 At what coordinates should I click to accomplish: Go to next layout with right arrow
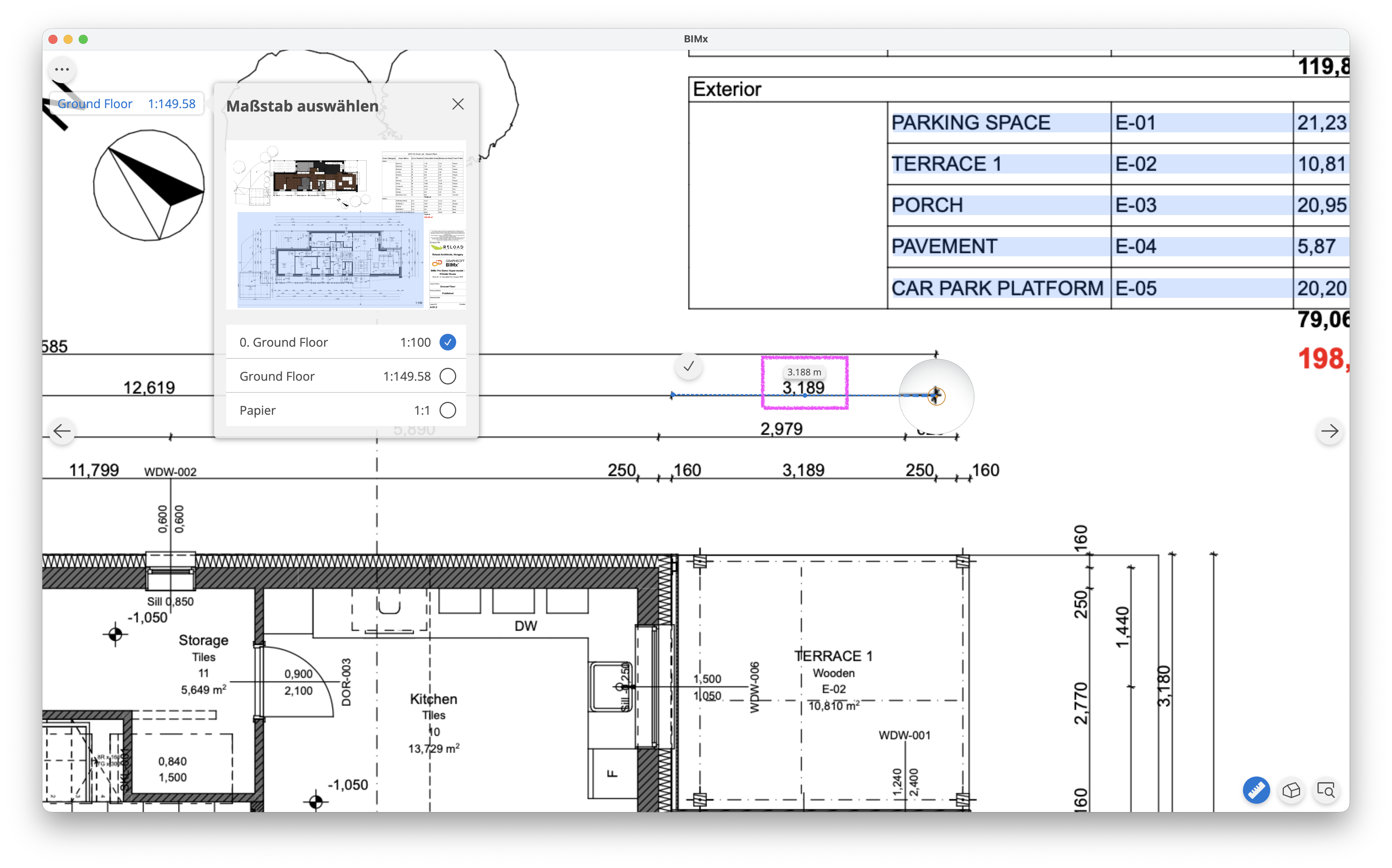tap(1330, 431)
